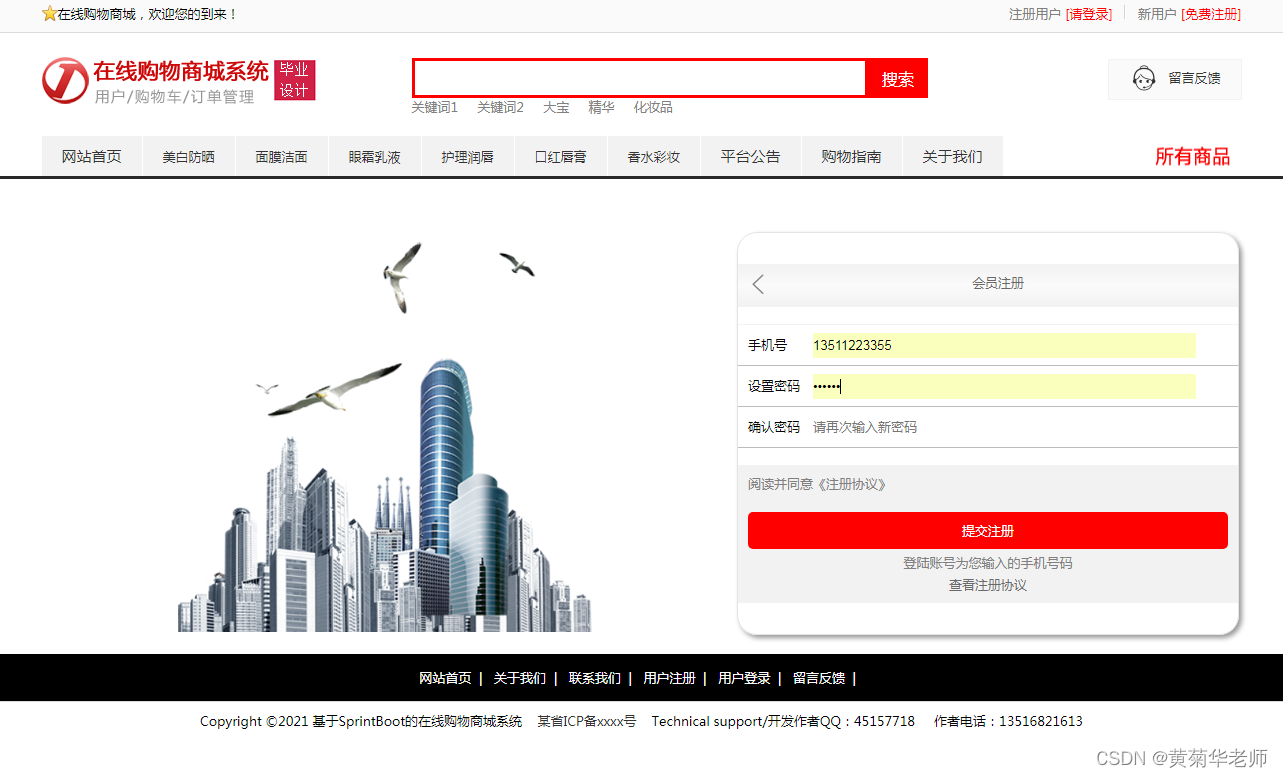Click the 手机号 phone number field
Viewport: 1283px width, 778px height.
tap(1004, 345)
